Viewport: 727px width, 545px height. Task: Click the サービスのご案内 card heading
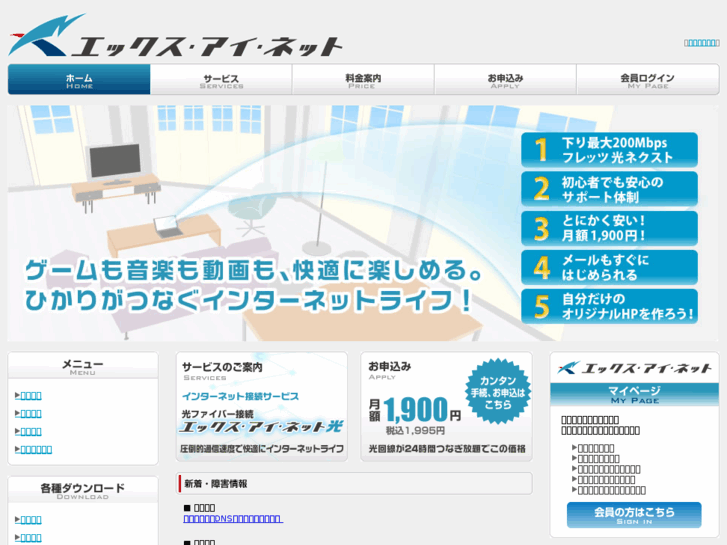(222, 367)
